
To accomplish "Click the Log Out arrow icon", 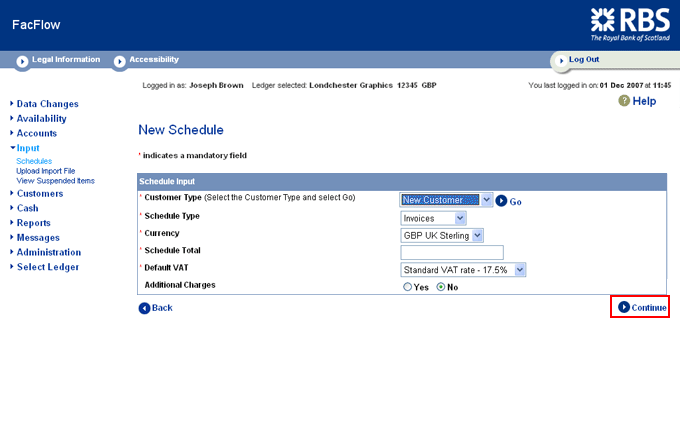I will 561,60.
